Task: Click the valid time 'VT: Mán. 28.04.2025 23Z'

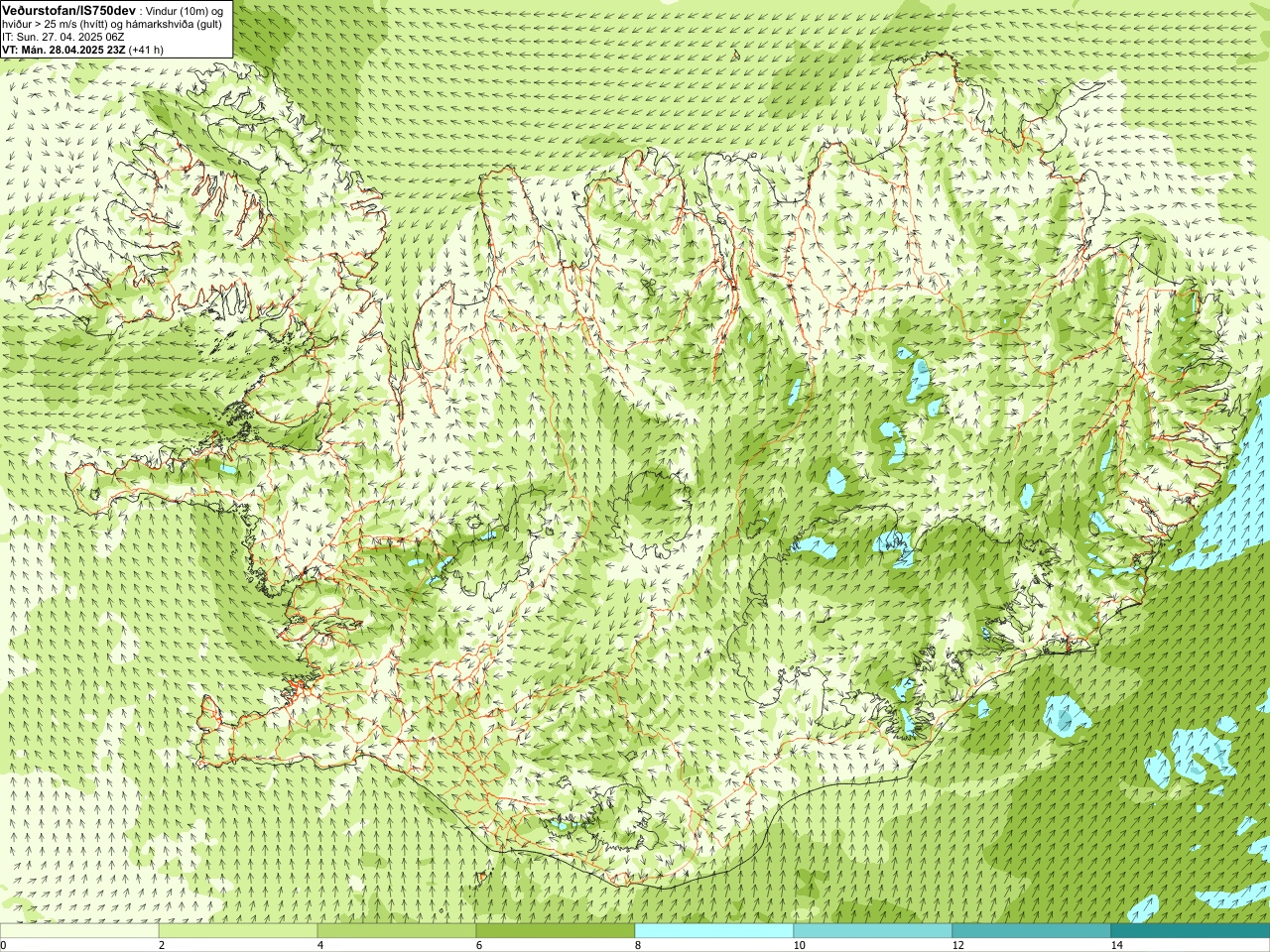Action: [63, 50]
